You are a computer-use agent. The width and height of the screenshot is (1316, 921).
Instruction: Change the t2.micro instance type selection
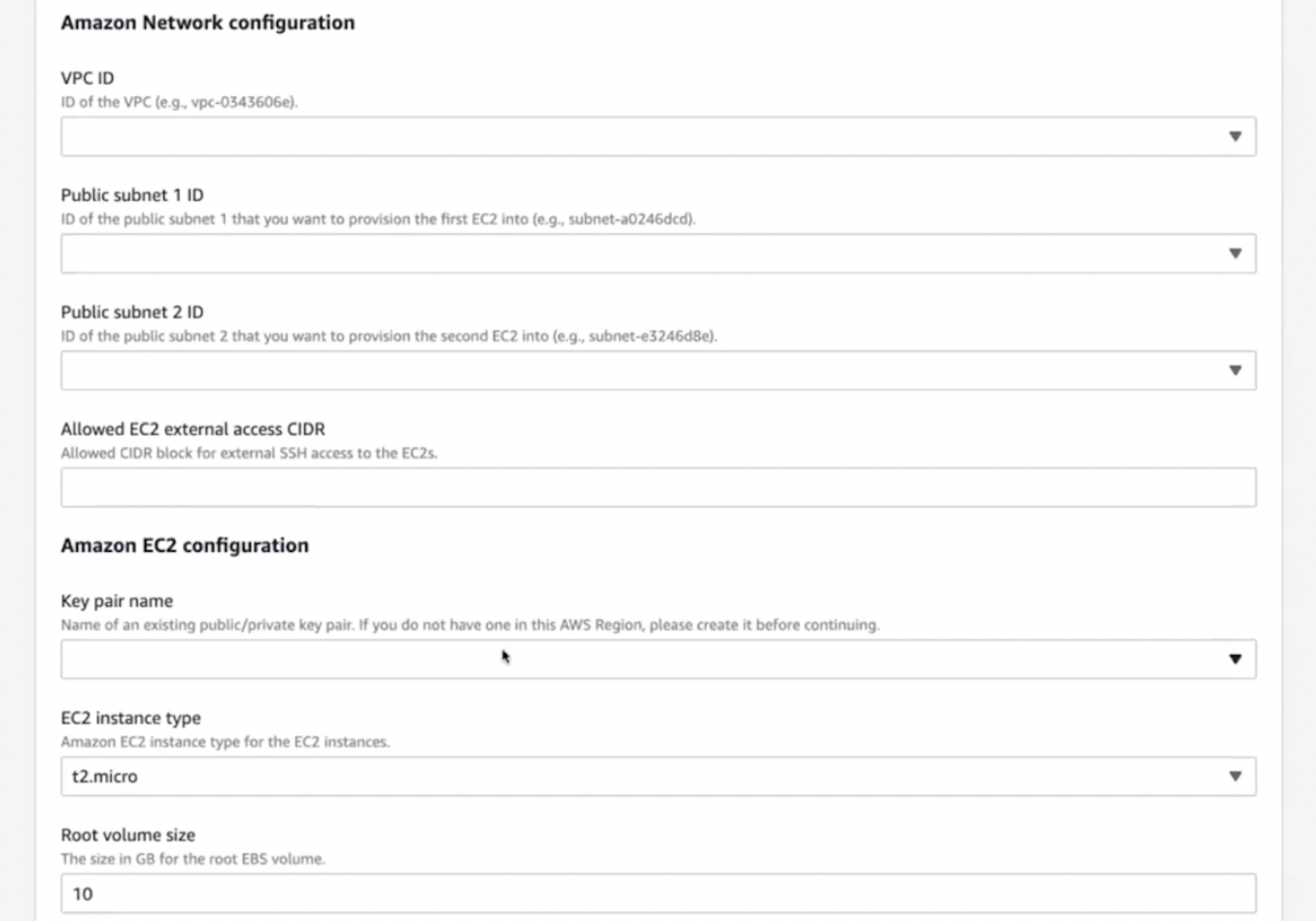pos(658,776)
